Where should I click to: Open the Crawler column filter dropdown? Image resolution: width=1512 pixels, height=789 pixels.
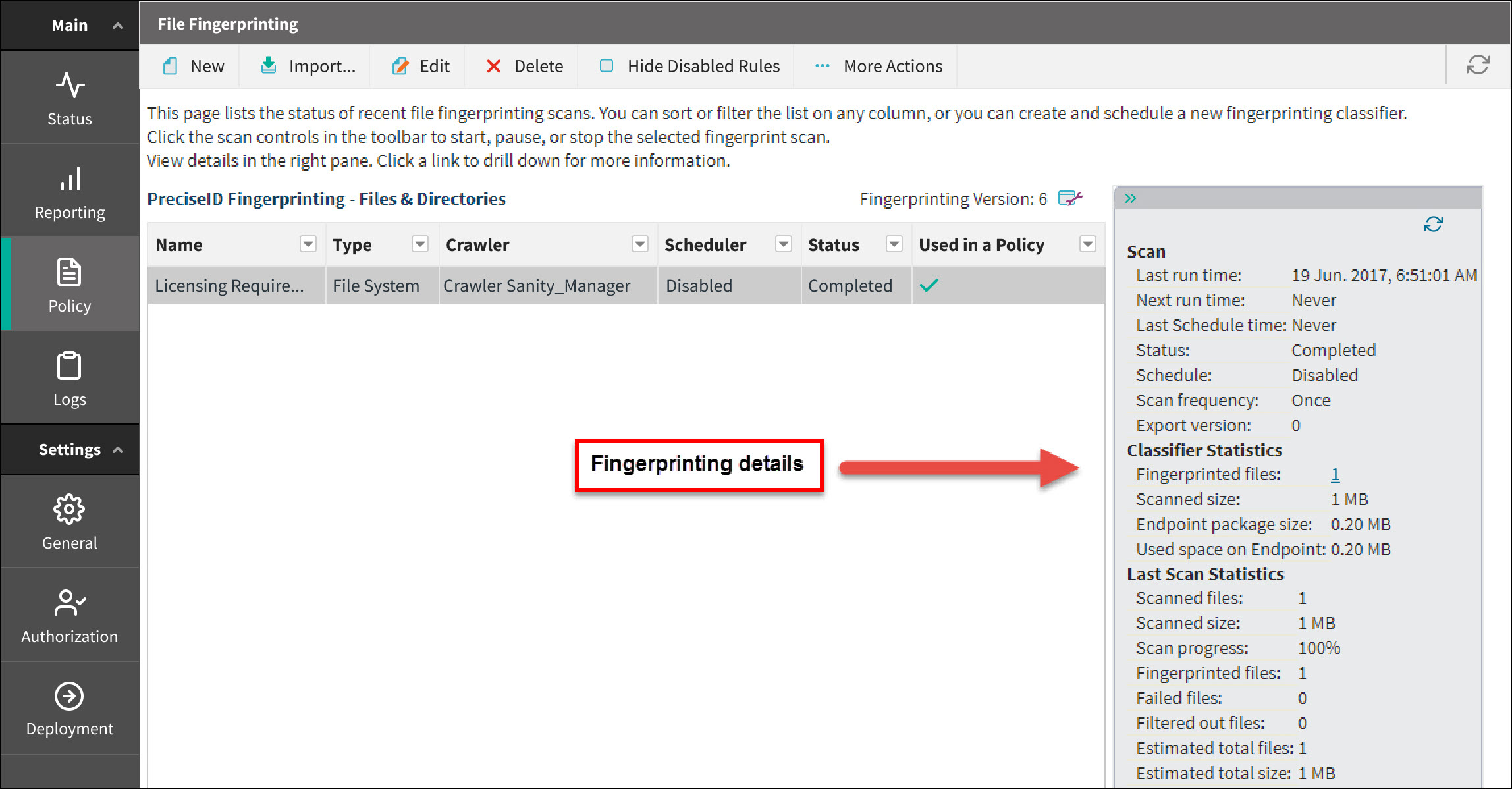[639, 244]
